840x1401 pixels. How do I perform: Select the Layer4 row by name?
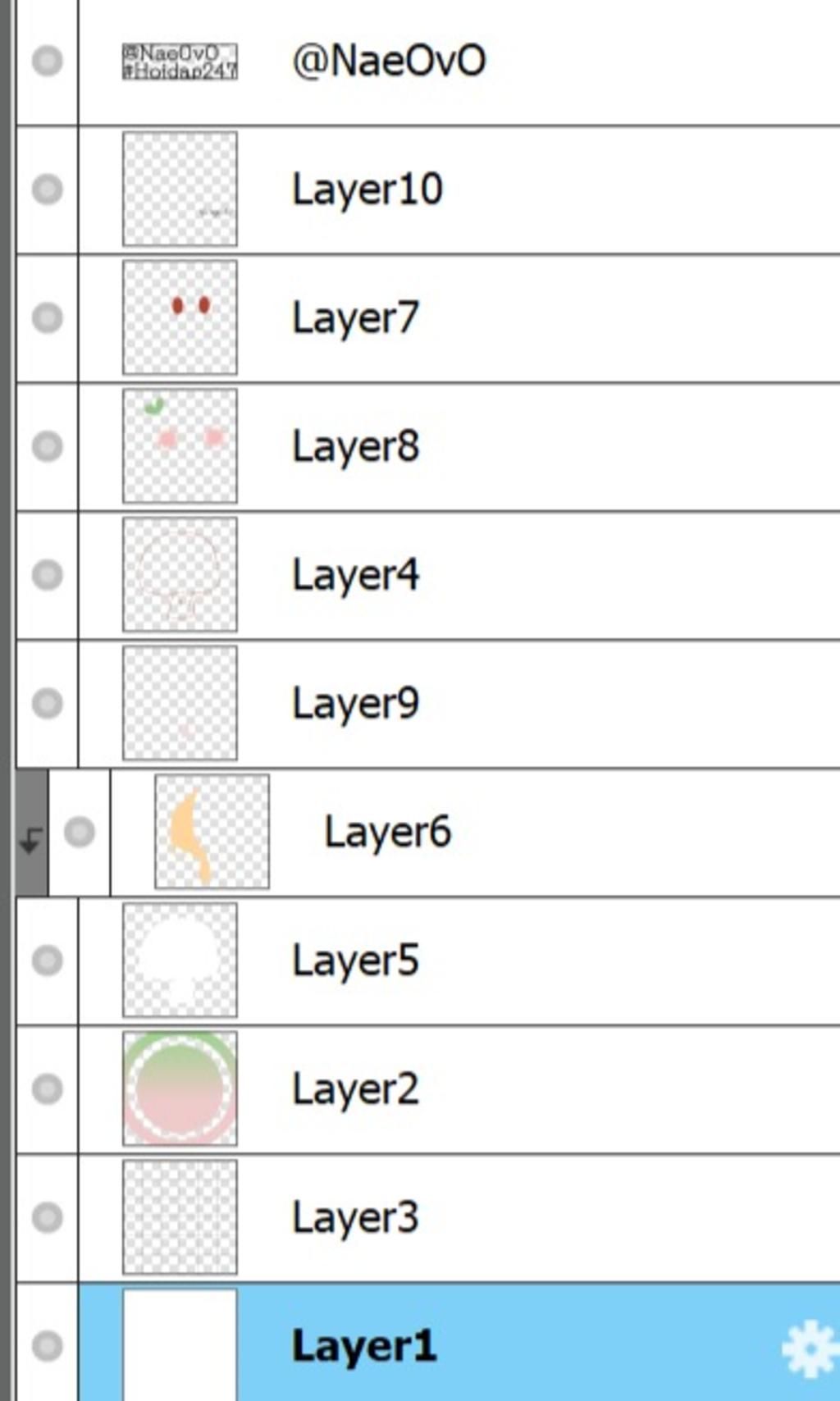[x=355, y=574]
